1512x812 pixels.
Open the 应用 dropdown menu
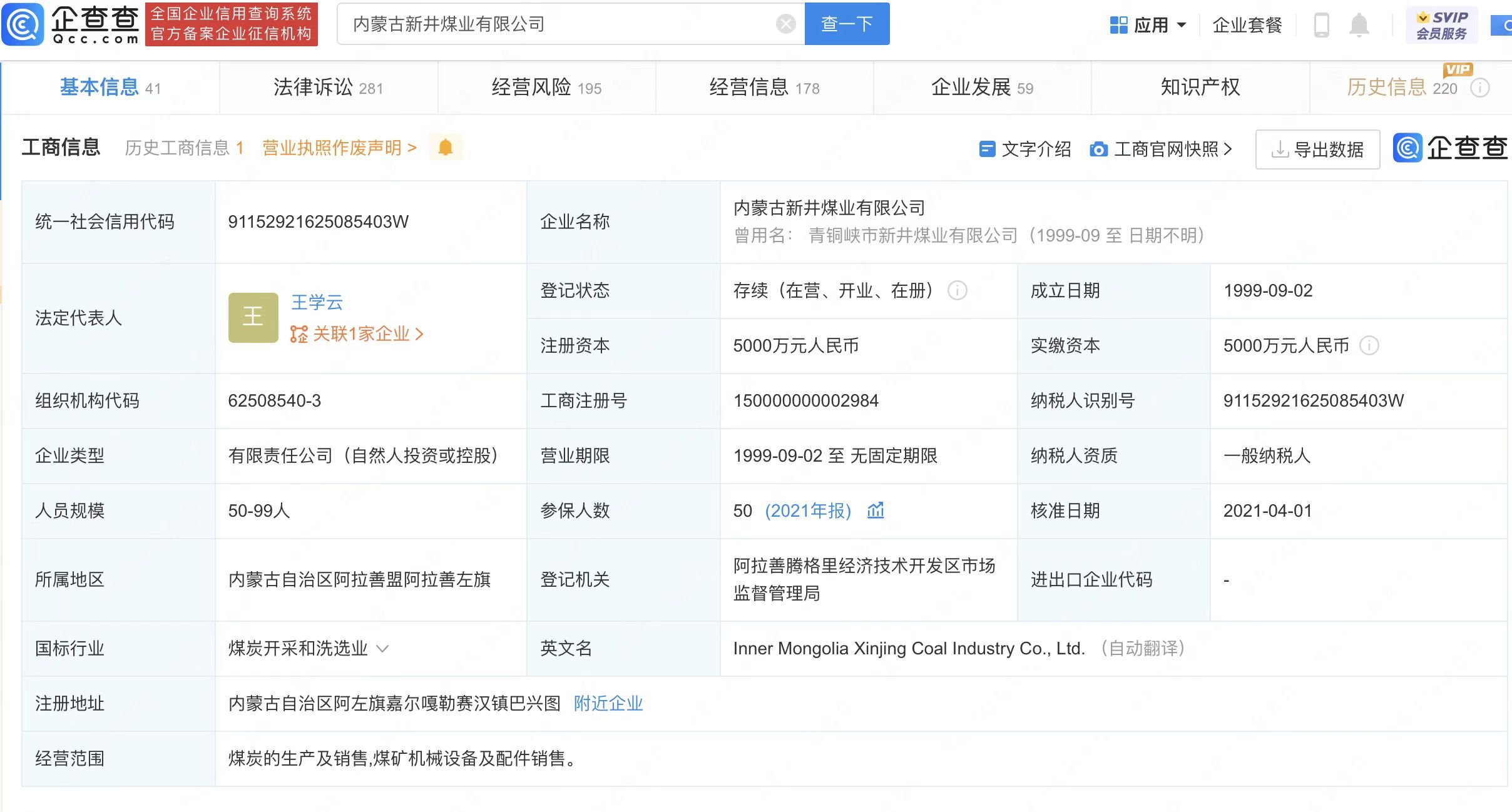pyautogui.click(x=1148, y=25)
